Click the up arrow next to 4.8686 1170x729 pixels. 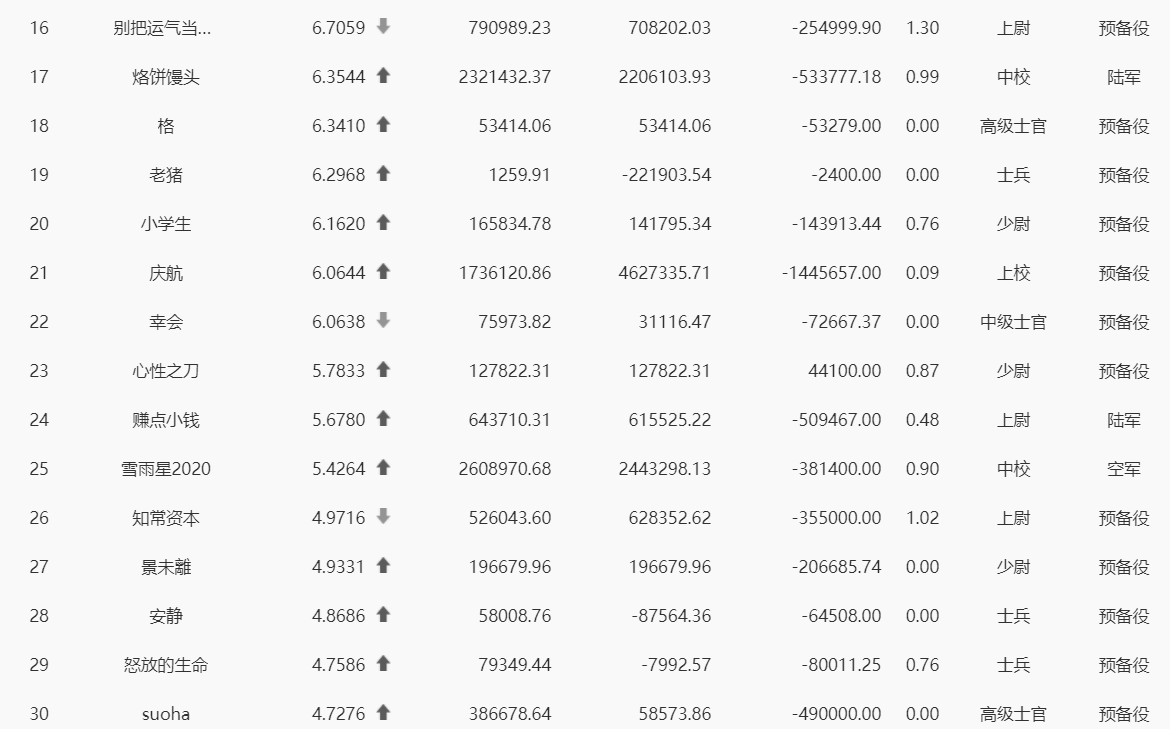(x=383, y=615)
